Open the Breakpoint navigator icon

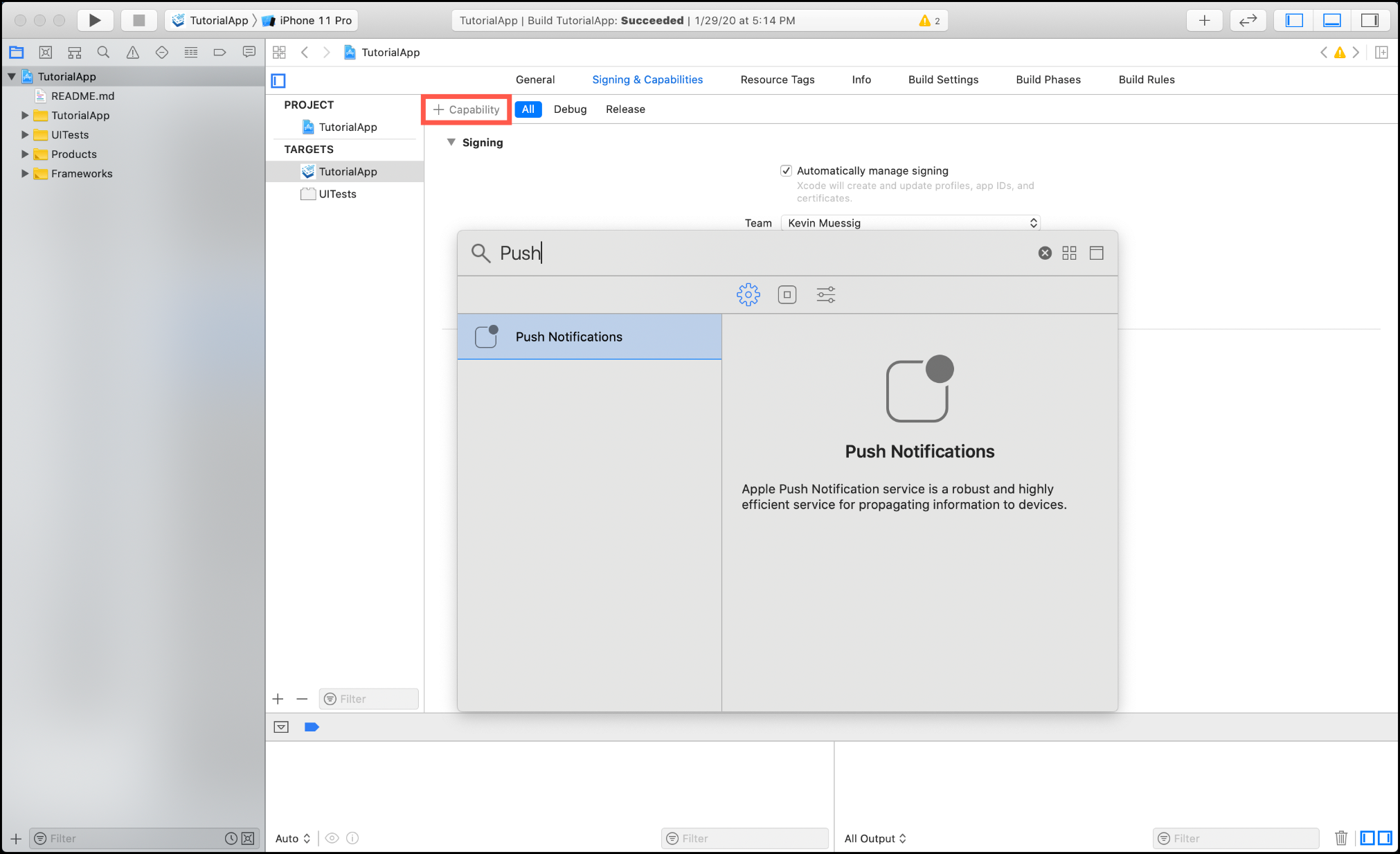219,53
